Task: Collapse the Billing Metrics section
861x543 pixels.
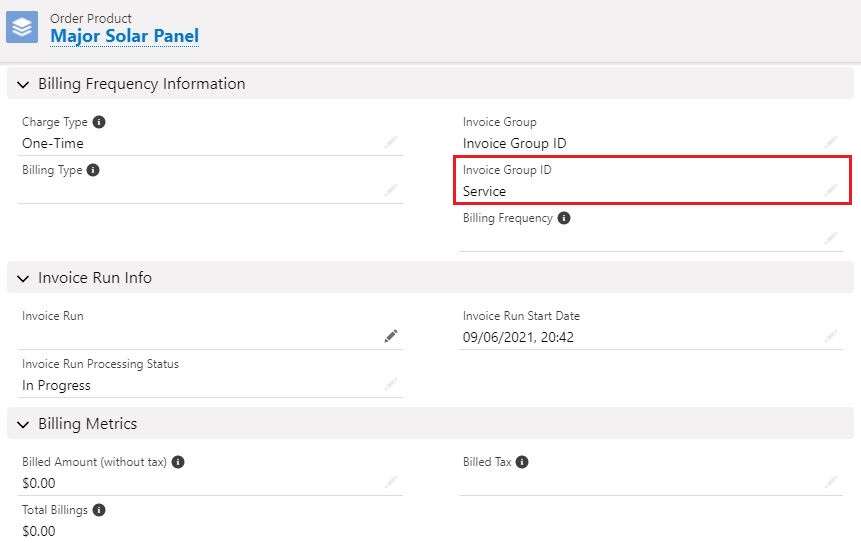Action: point(23,424)
